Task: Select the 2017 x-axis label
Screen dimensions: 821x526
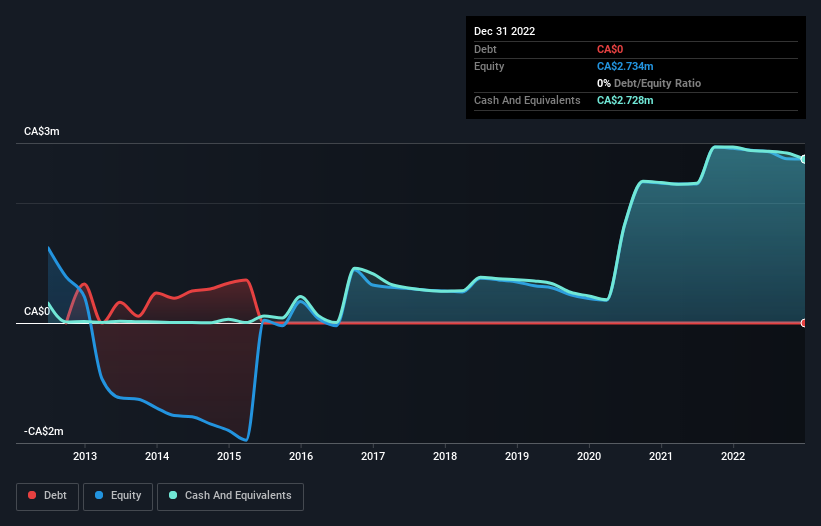Action: pyautogui.click(x=373, y=456)
